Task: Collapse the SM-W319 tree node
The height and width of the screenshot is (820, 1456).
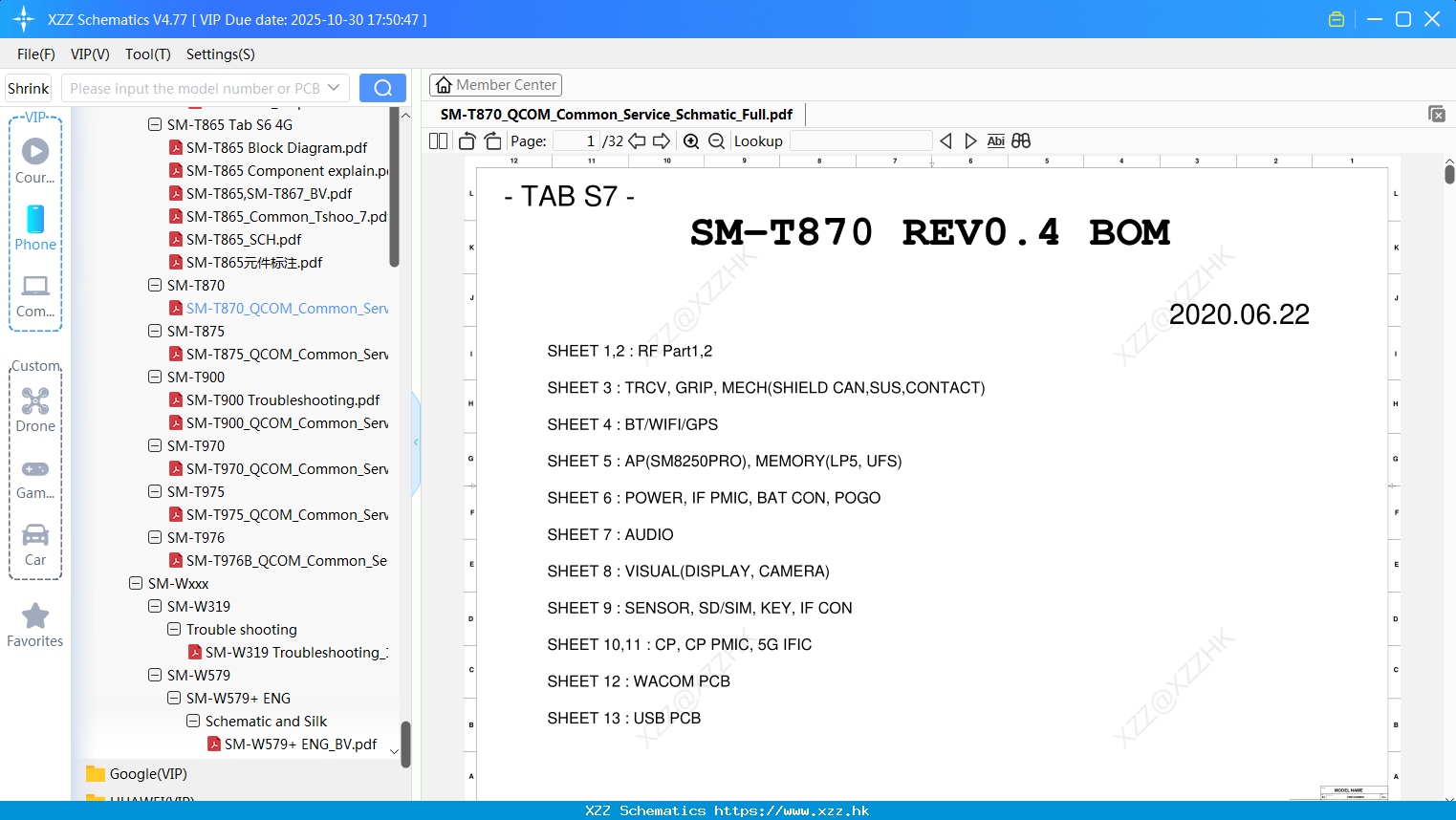Action: pos(155,606)
